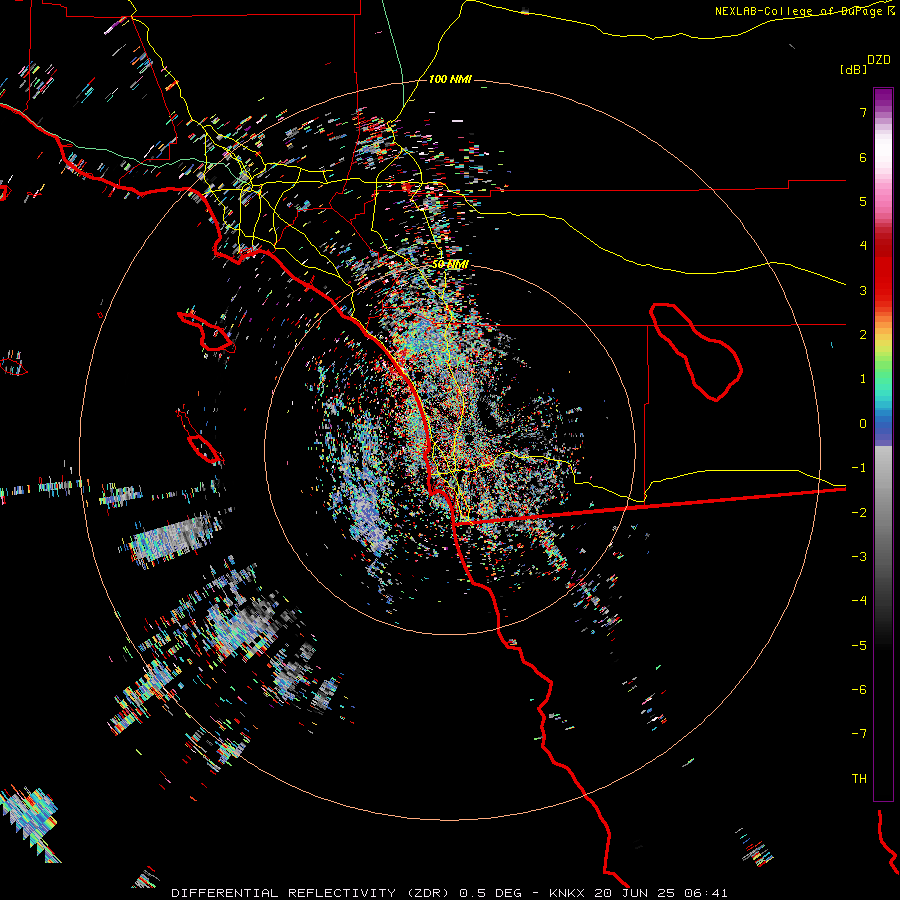Viewport: 900px width, 900px height.
Task: Click the 3 dB scale label
Action: 863,290
